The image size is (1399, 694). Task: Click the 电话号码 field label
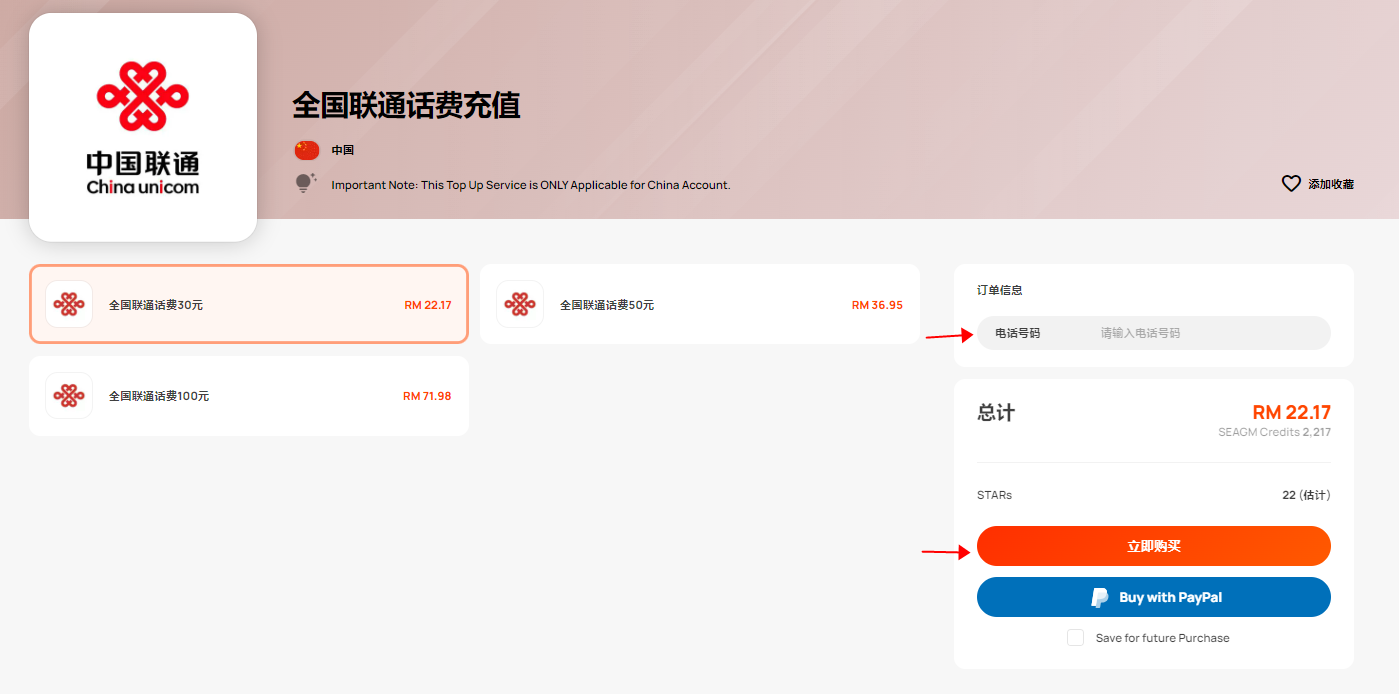(1017, 333)
